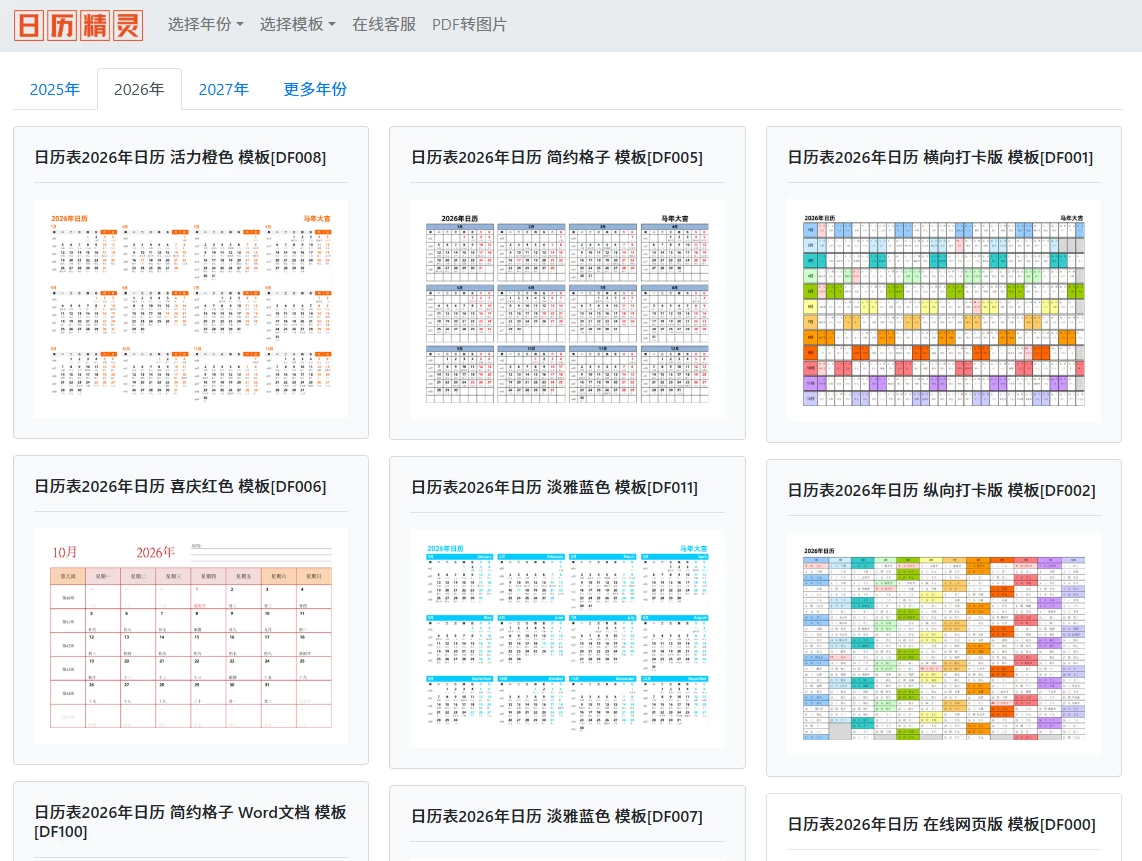
Task: Click the 简约格子 Word文档 模板[DF100] title
Action: pos(190,821)
